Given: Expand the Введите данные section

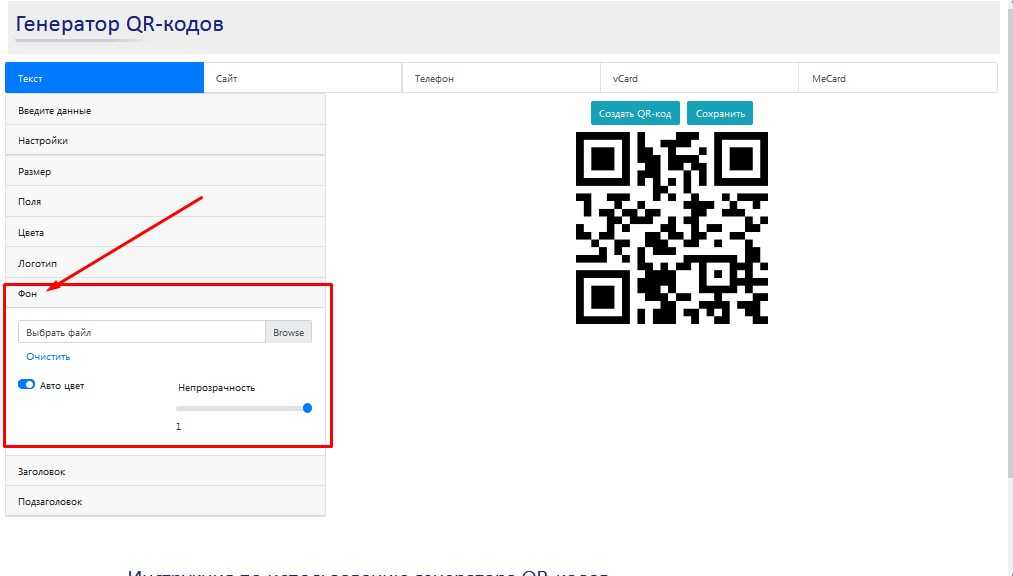Looking at the screenshot, I should [x=165, y=110].
